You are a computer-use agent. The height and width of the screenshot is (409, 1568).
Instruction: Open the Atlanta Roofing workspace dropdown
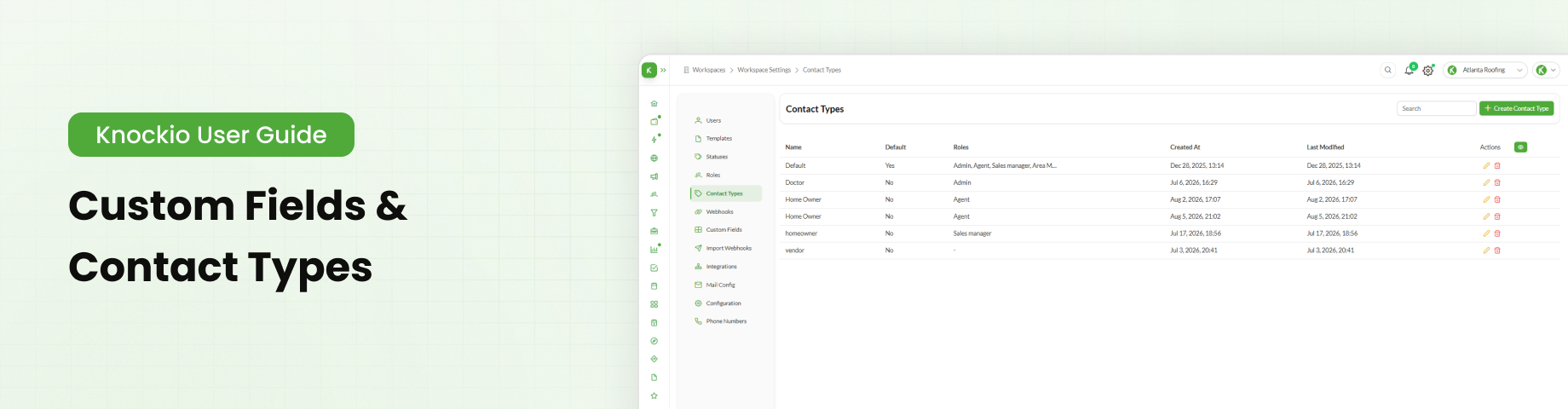pyautogui.click(x=1484, y=70)
